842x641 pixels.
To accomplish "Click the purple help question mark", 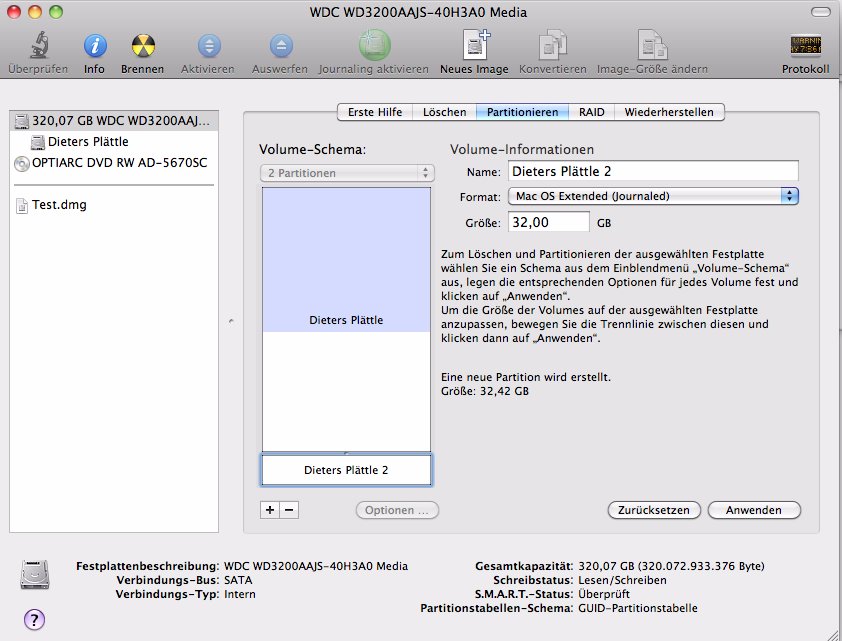I will point(34,619).
